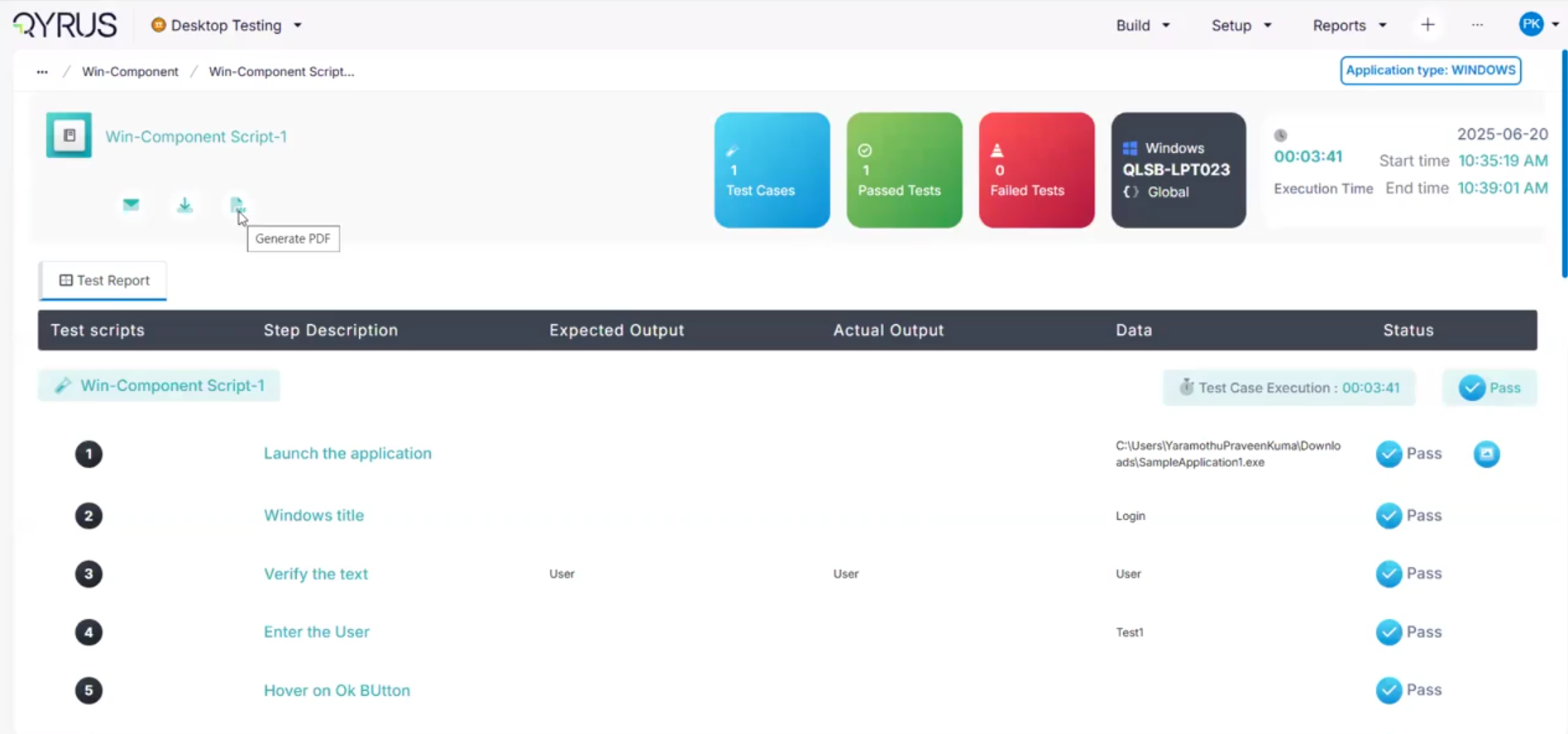
Task: Select the Test Report tab
Action: pyautogui.click(x=103, y=280)
